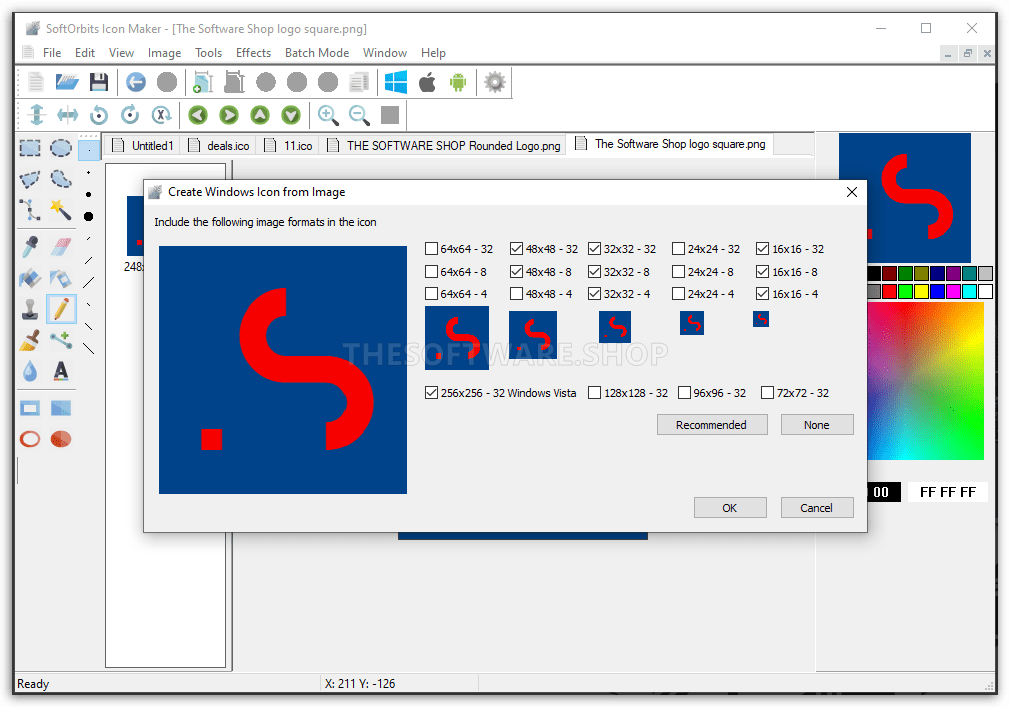Screen dimensions: 1010x707
Task: Click the horizontal flip arrows icon
Action: click(68, 115)
